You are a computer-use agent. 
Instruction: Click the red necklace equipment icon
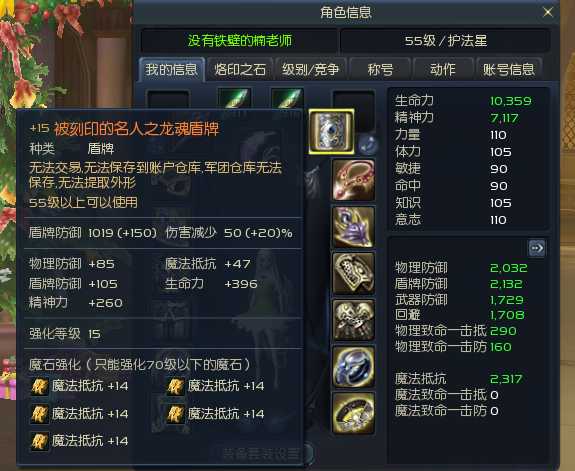click(353, 180)
